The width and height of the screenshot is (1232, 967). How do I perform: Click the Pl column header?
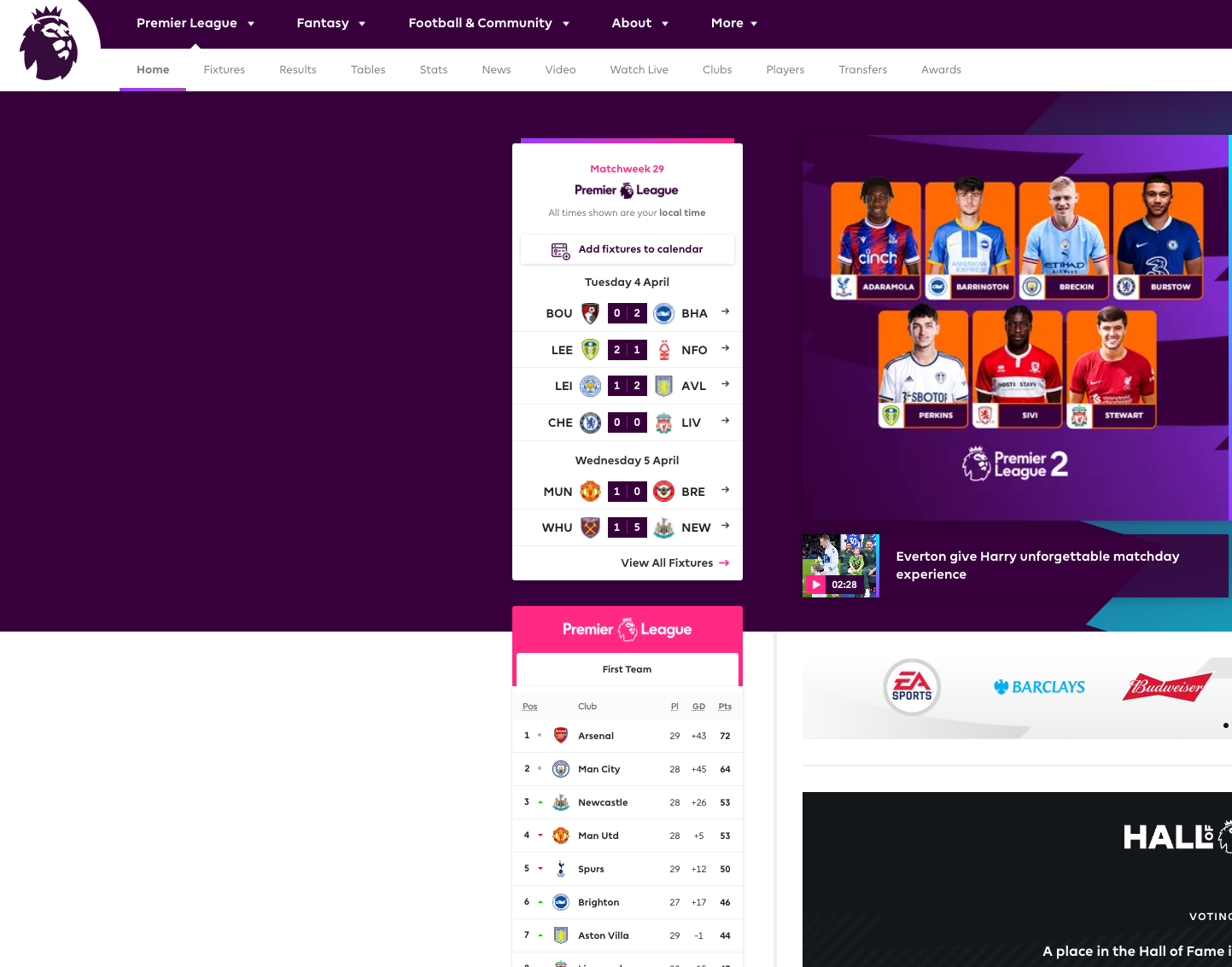pos(674,707)
